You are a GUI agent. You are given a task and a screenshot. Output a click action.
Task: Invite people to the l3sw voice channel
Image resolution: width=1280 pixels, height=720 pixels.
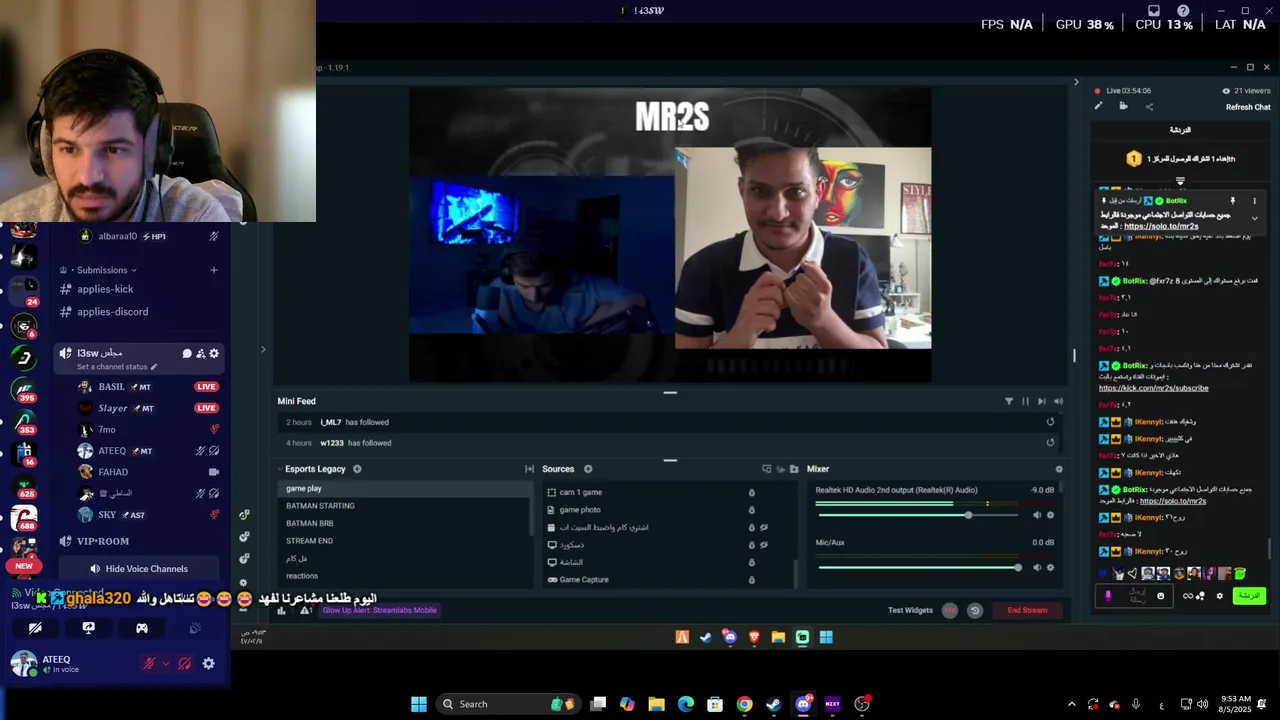pos(200,353)
